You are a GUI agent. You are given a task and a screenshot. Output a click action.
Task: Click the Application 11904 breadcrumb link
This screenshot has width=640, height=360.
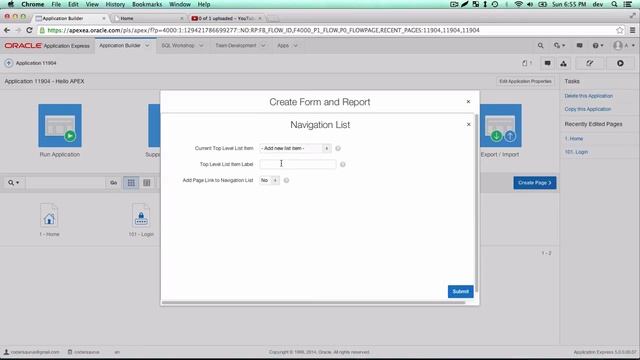pos(36,63)
